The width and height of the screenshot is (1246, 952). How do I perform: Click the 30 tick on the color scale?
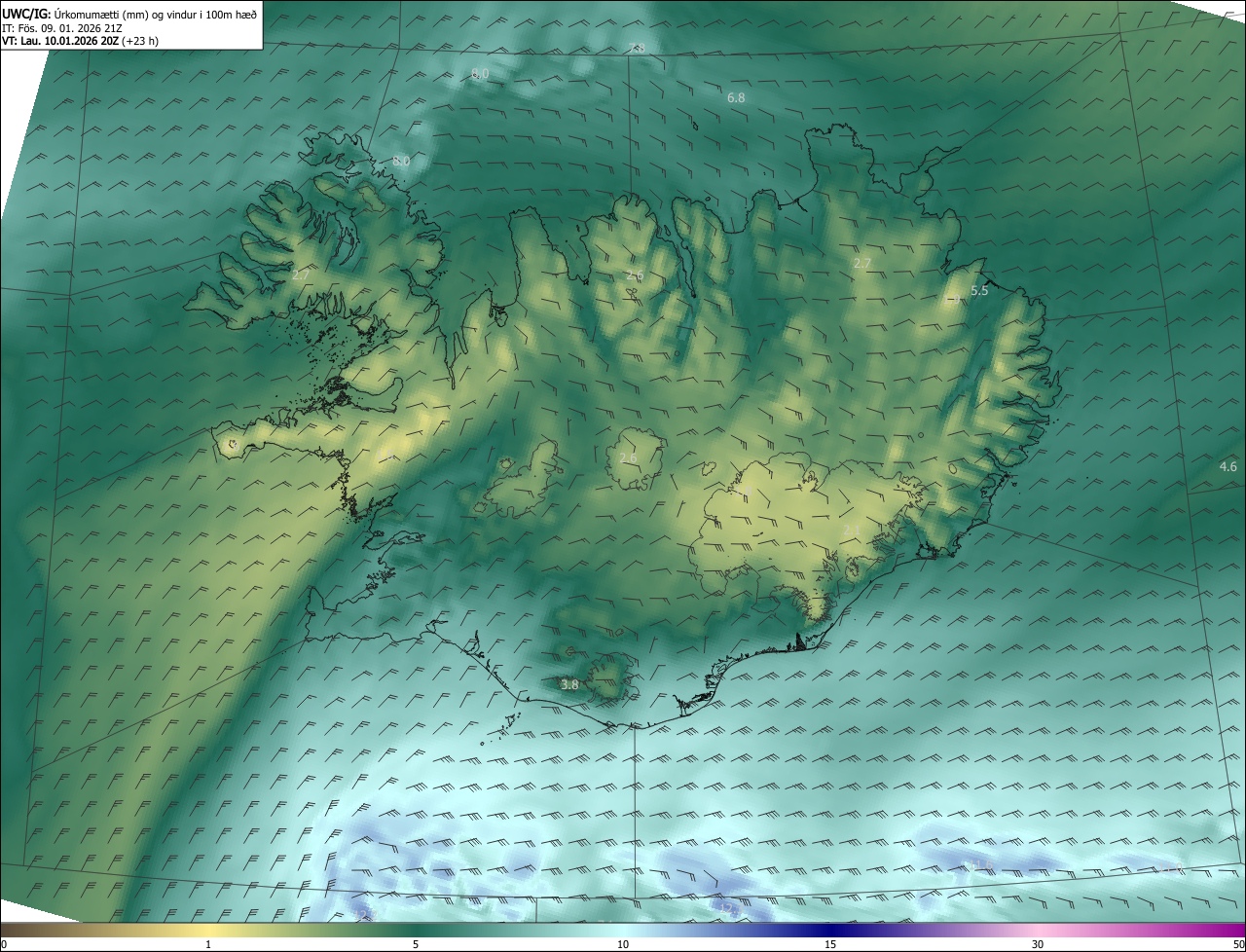(x=1038, y=944)
